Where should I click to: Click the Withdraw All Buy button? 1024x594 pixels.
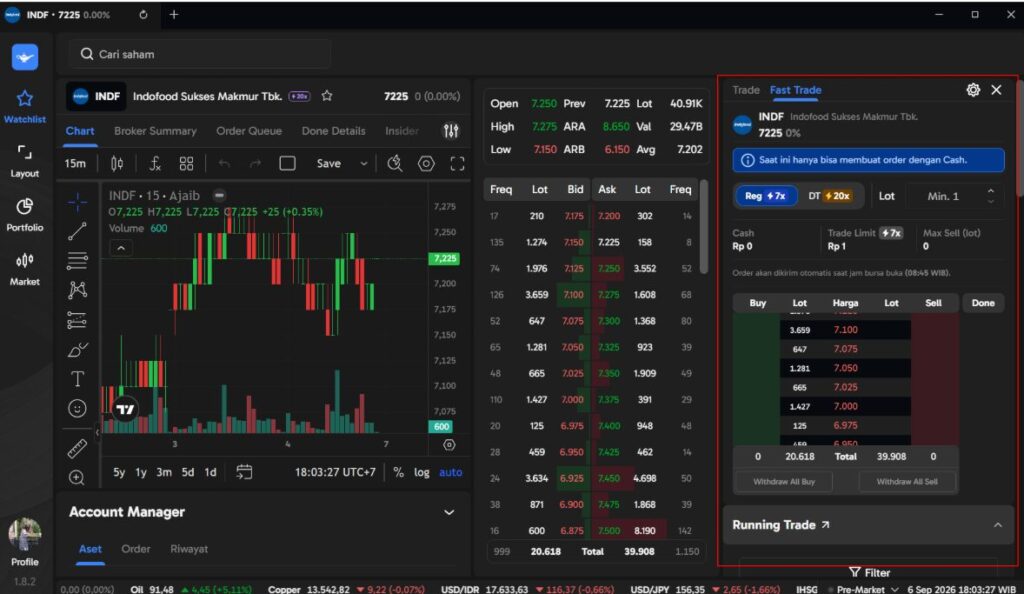(x=784, y=482)
